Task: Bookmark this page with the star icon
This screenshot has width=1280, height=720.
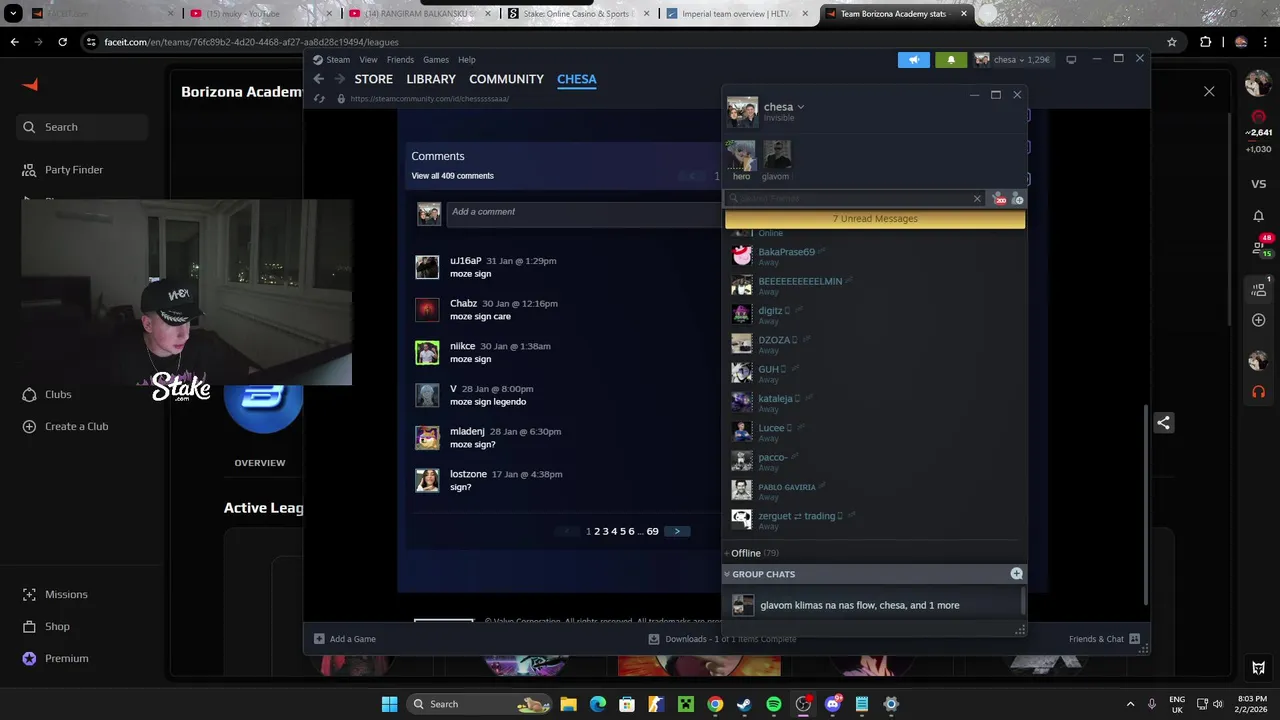Action: point(1172,42)
